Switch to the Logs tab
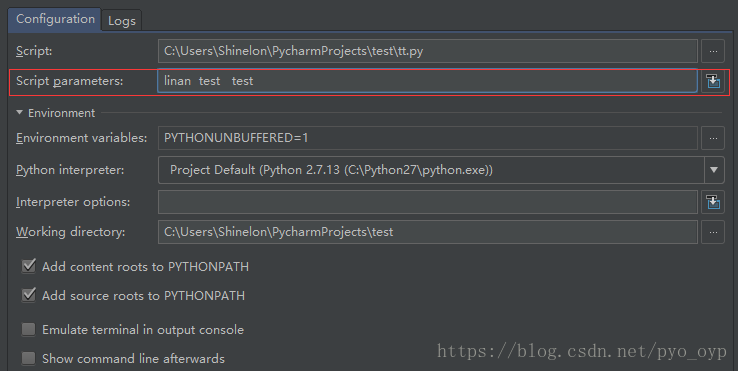This screenshot has height=371, width=738. click(121, 21)
